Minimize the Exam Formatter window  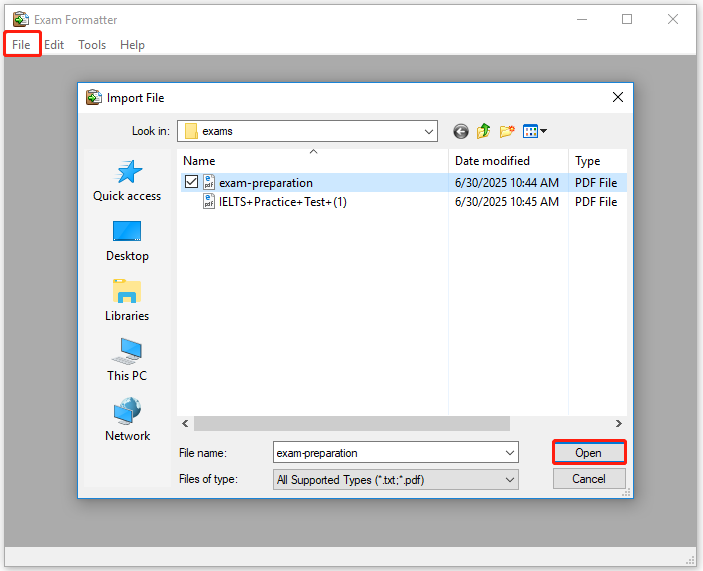(582, 19)
